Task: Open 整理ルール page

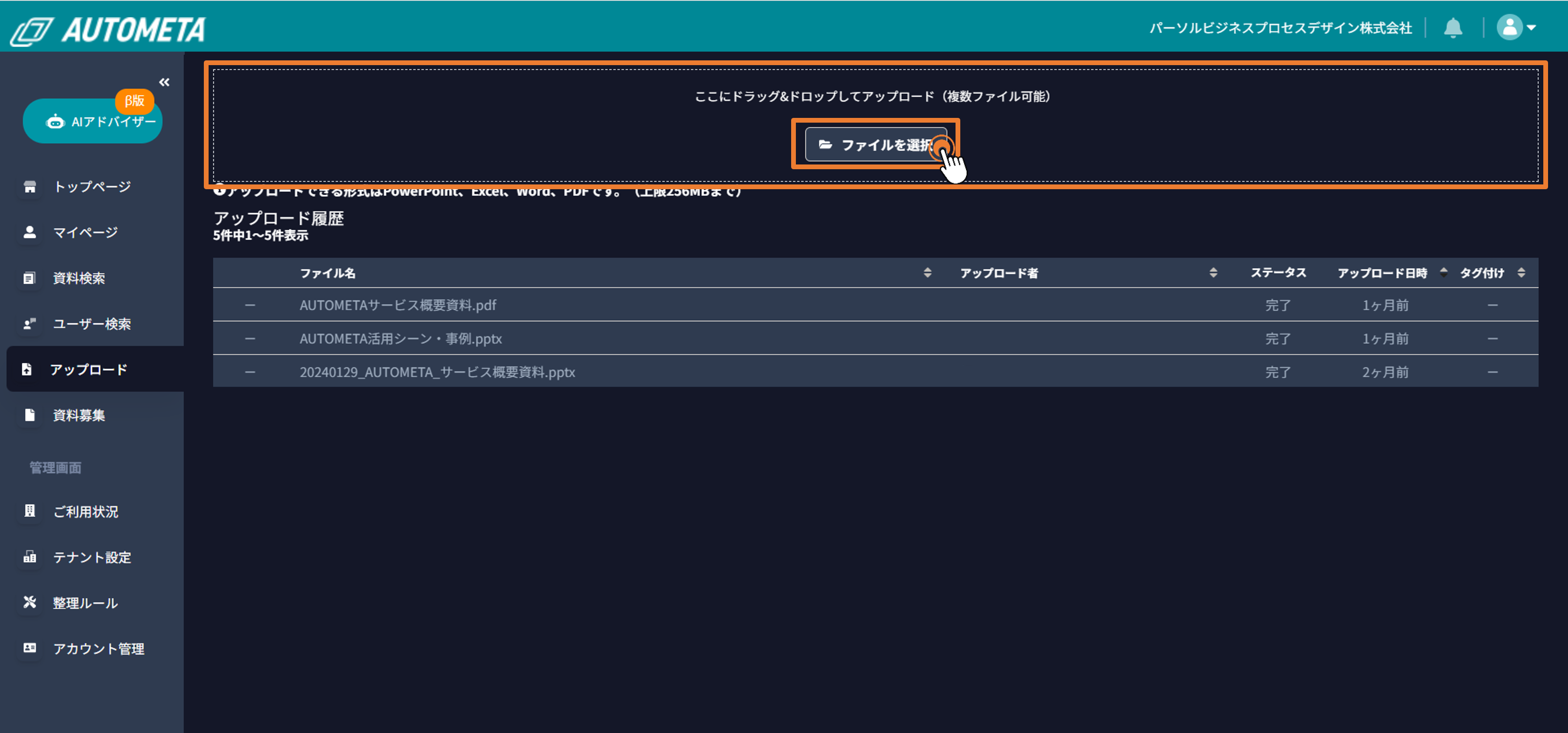Action: click(85, 603)
